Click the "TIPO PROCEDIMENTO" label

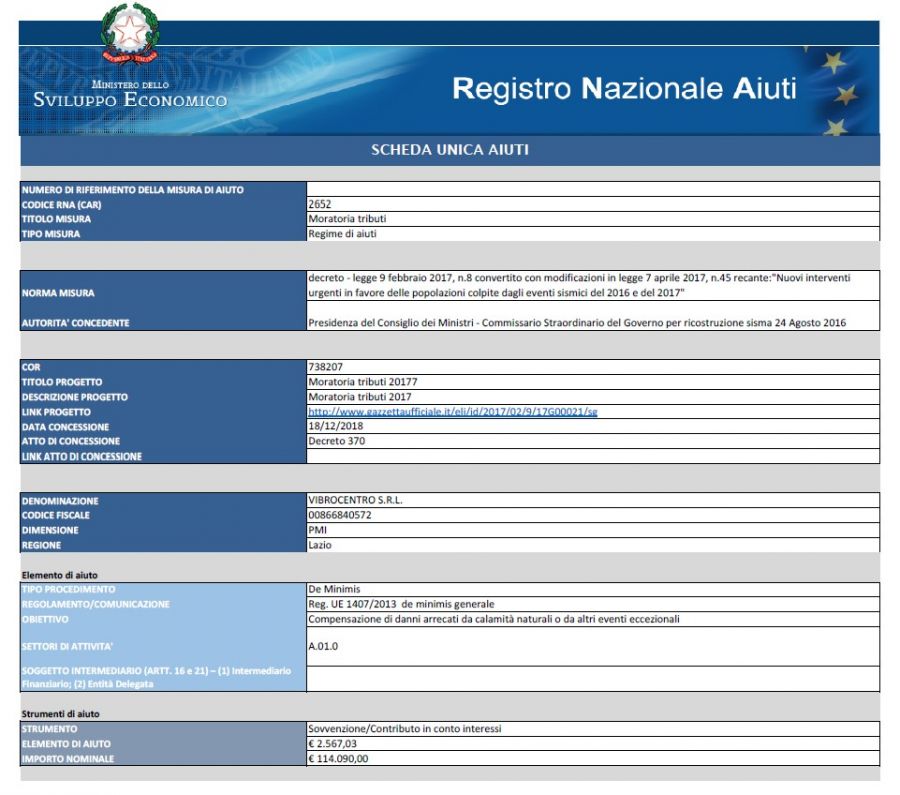pos(68,590)
